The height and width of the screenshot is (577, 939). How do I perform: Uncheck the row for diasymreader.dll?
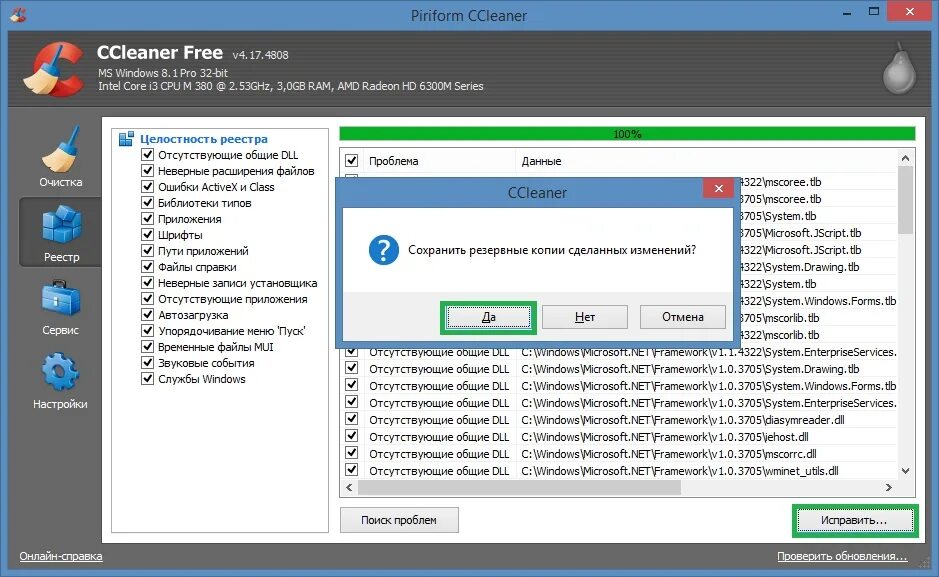pos(352,419)
